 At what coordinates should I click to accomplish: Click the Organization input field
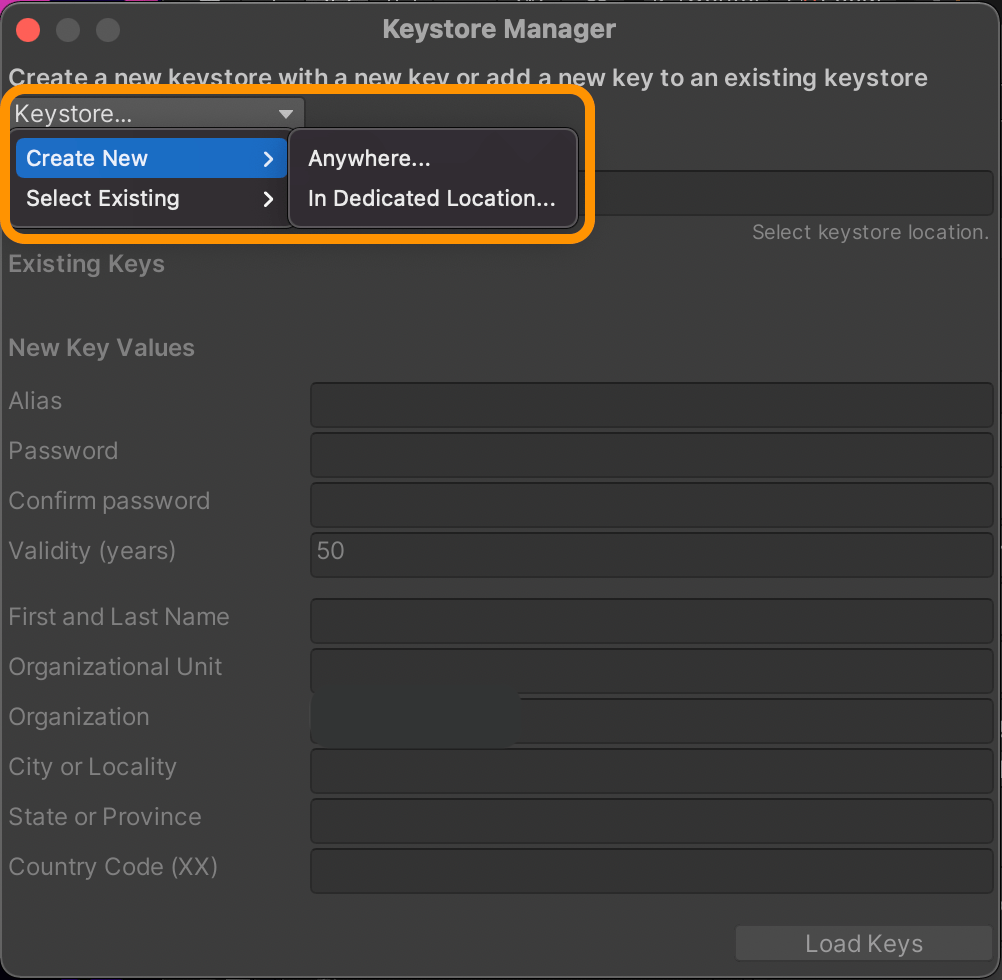(650, 720)
